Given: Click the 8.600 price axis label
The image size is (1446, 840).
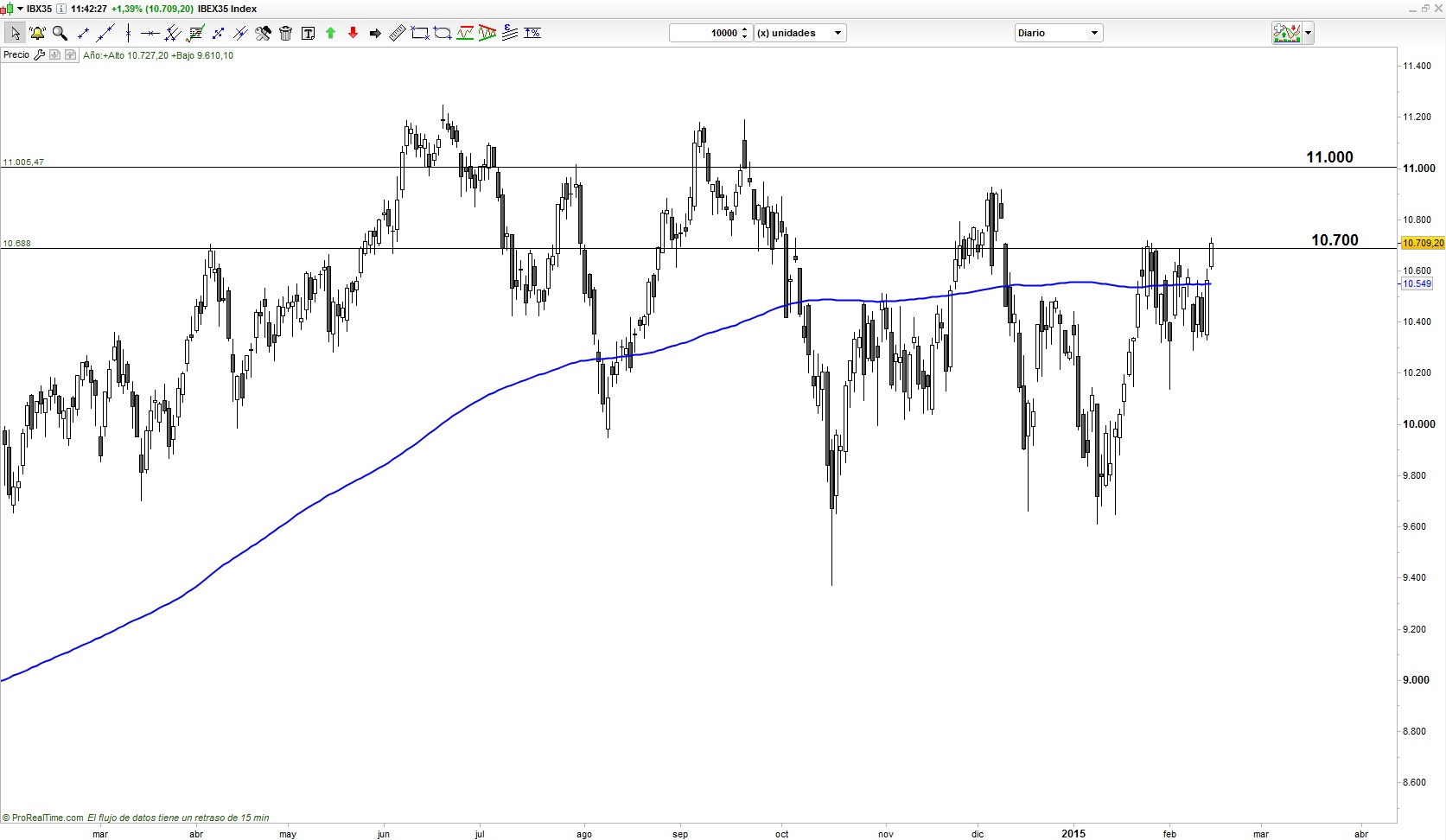Looking at the screenshot, I should (1414, 783).
